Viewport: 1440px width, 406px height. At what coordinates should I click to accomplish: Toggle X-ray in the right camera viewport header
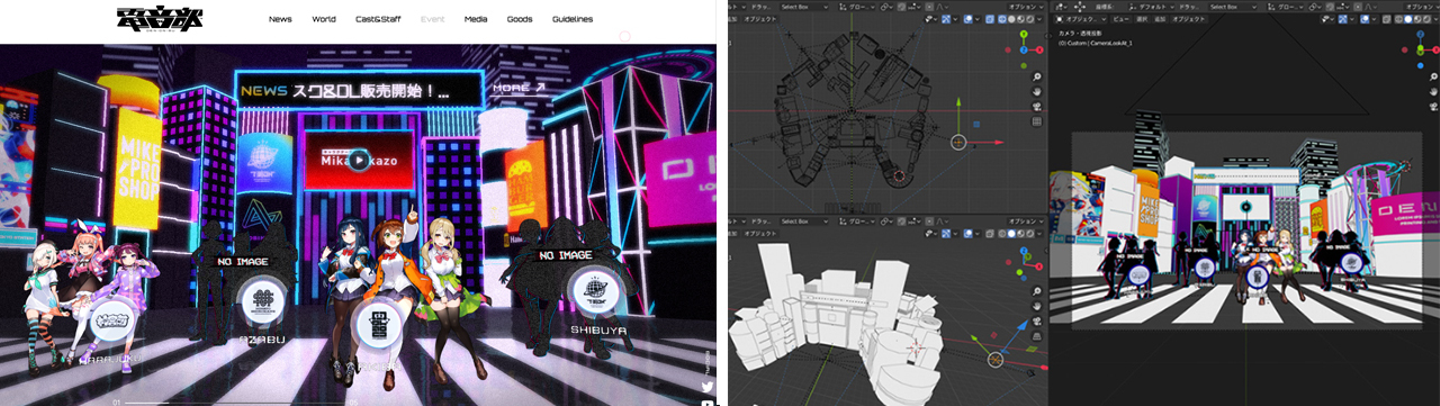pyautogui.click(x=1387, y=19)
